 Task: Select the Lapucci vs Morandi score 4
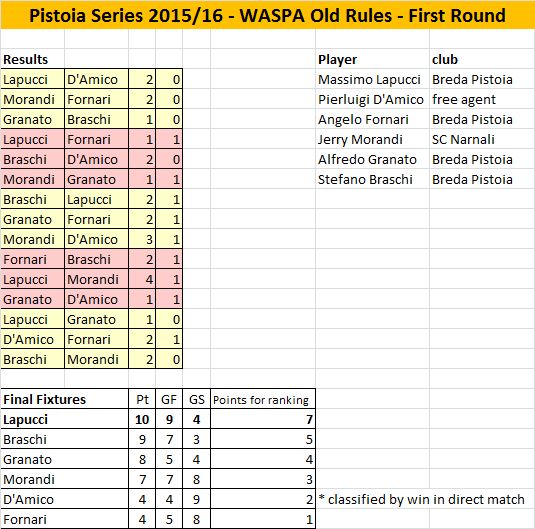(x=142, y=280)
